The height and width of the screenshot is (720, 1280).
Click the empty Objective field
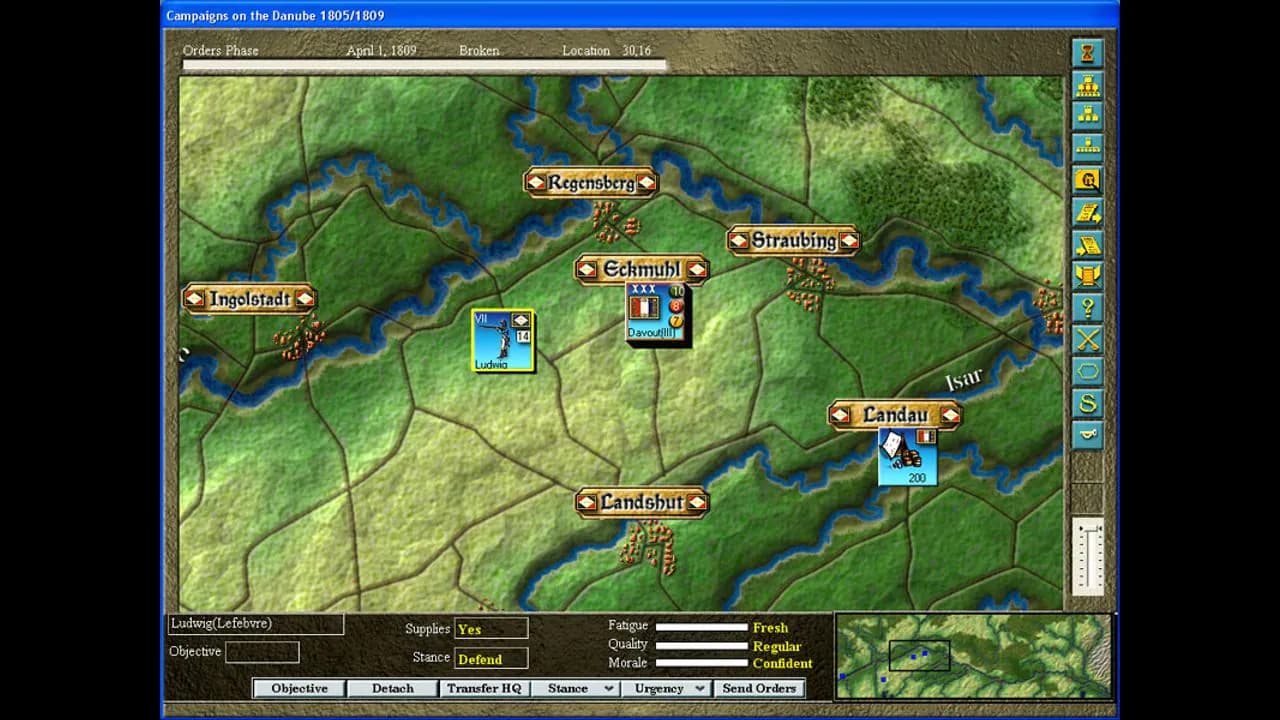[262, 652]
